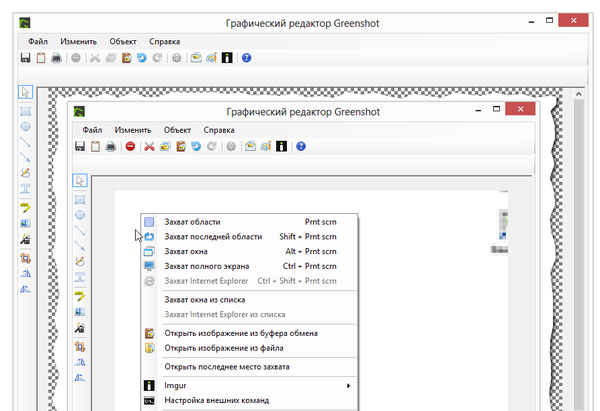Click the help question mark in inner toolbar

click(x=301, y=146)
